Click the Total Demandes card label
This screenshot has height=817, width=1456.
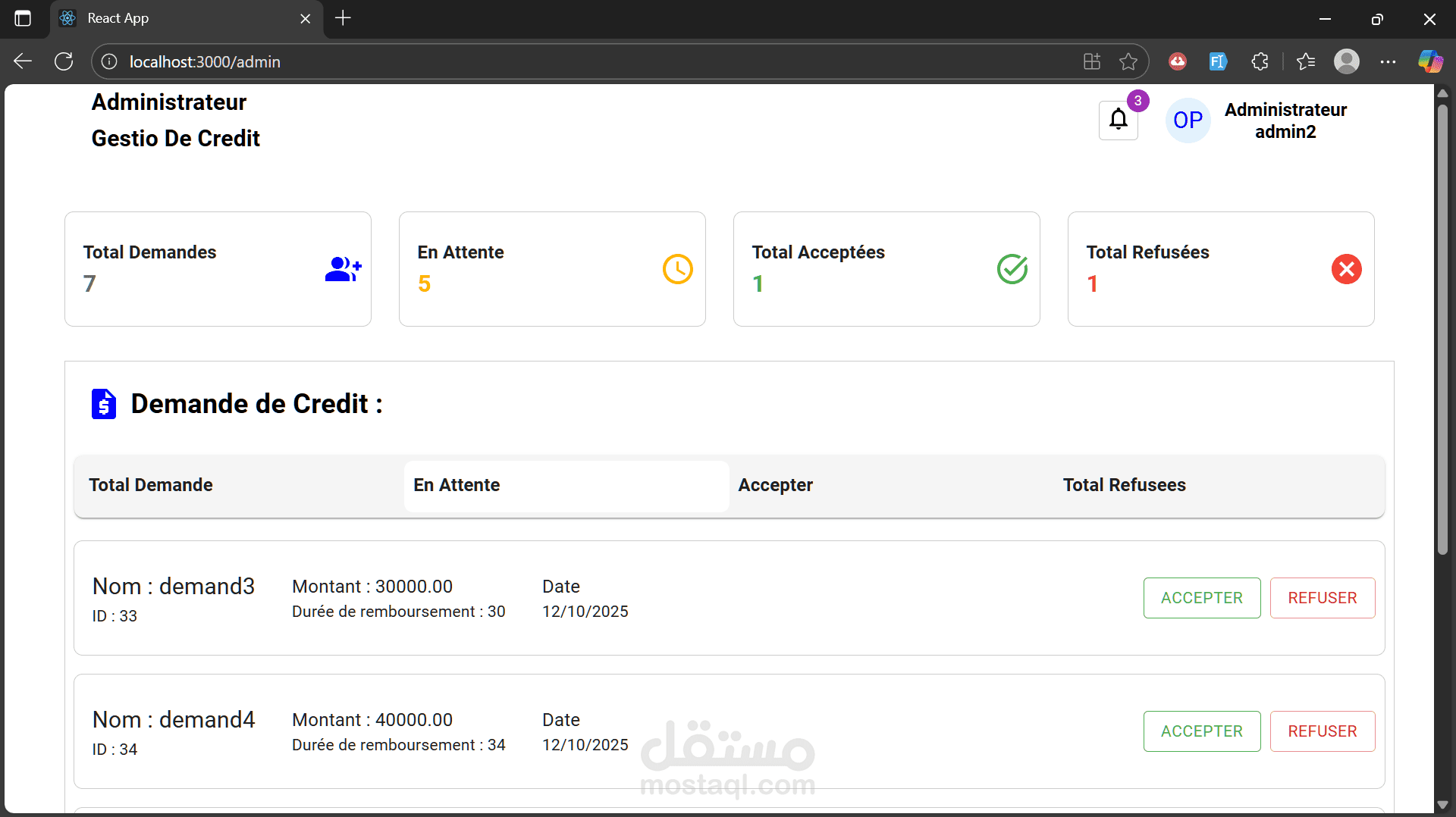pyautogui.click(x=150, y=252)
